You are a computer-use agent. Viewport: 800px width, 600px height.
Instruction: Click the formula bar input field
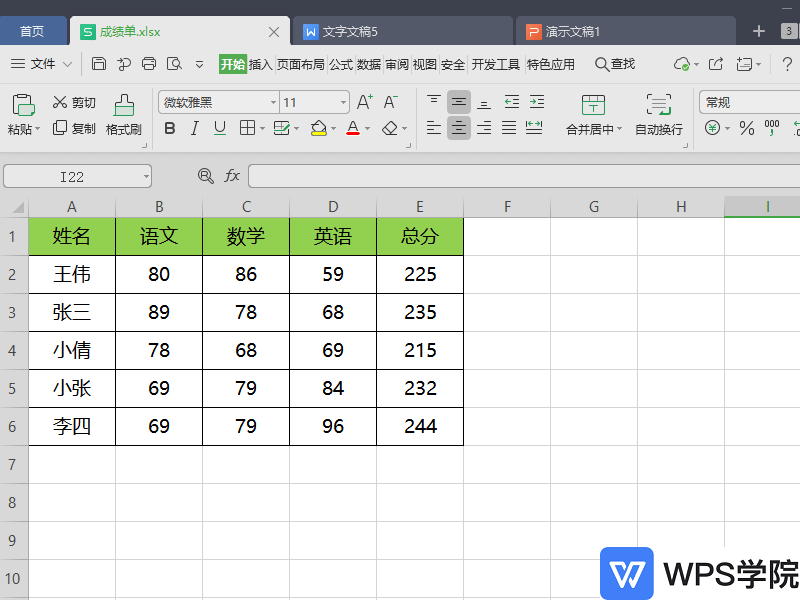point(524,176)
